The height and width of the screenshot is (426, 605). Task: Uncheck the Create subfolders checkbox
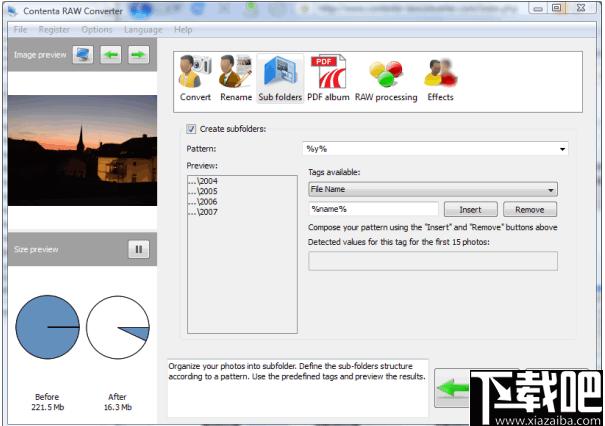(191, 129)
